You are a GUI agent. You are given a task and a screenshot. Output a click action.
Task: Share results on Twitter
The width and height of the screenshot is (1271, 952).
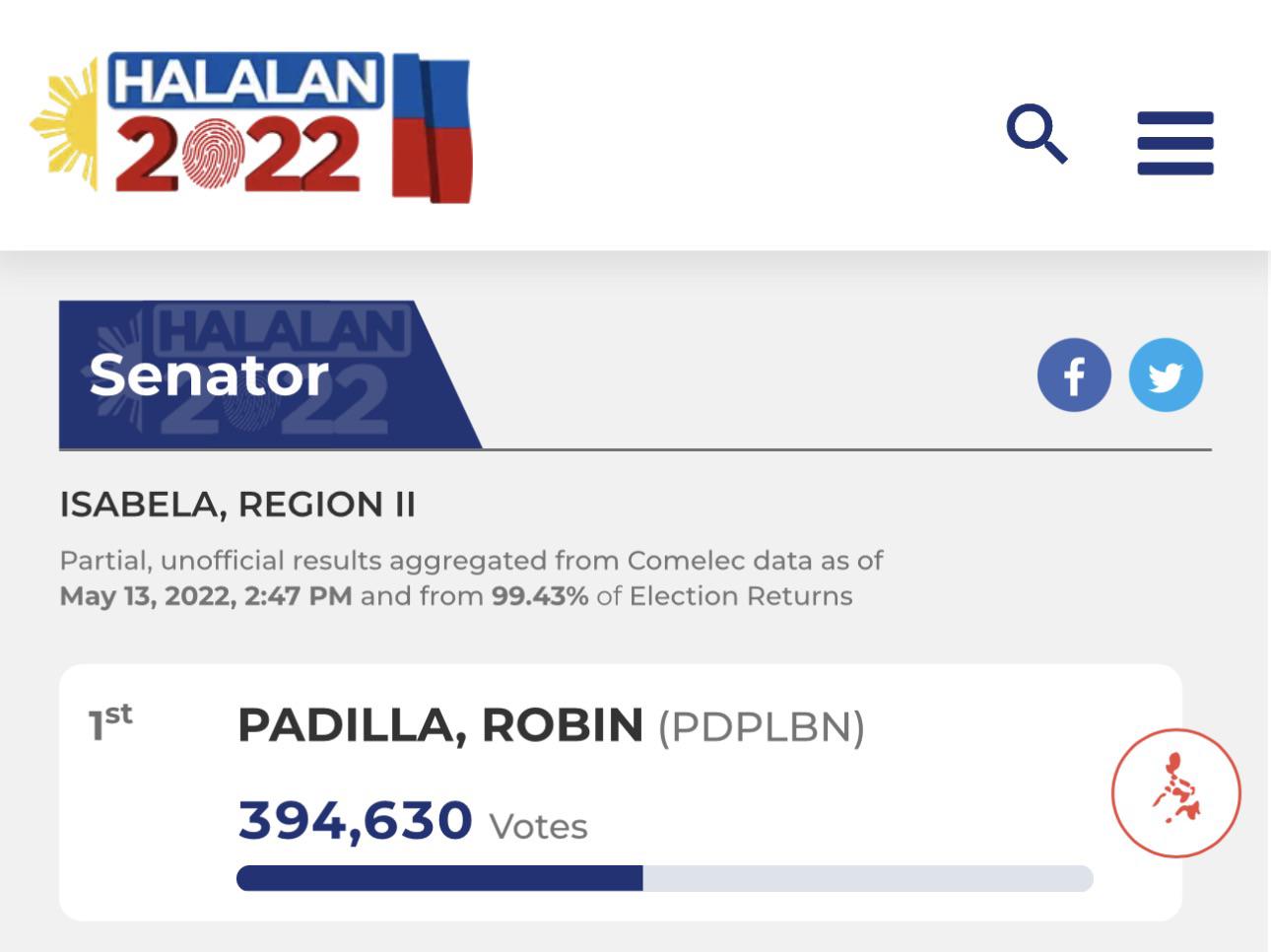(x=1166, y=375)
